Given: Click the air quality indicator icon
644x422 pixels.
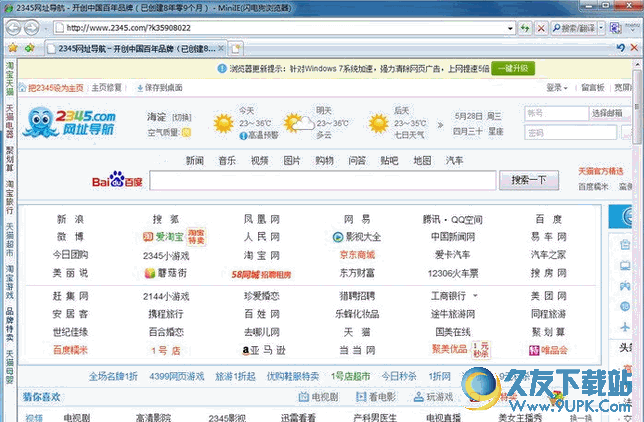Looking at the screenshot, I should (186, 133).
